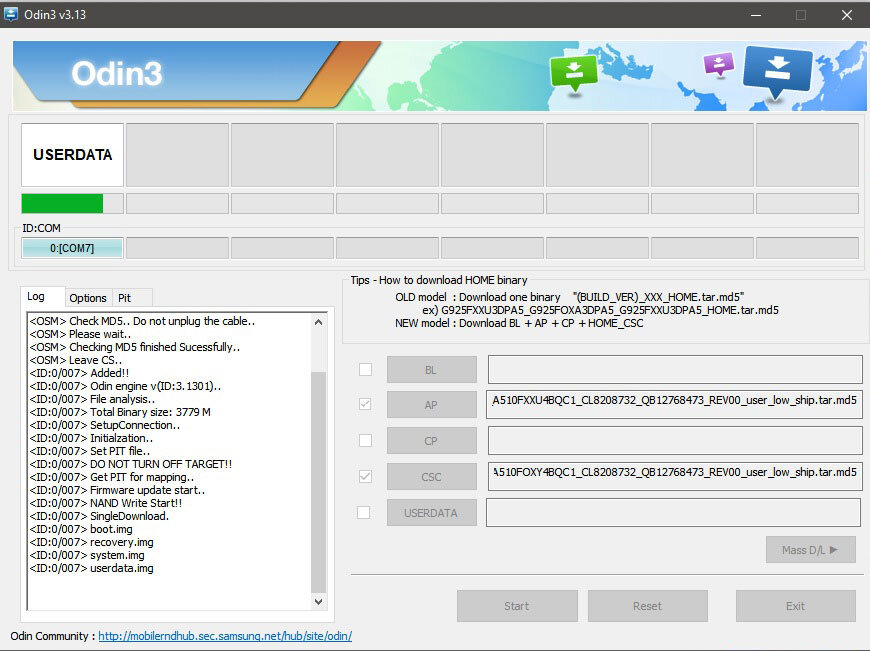870x651 pixels.
Task: Click the green download bubble icon in banner
Action: point(573,73)
